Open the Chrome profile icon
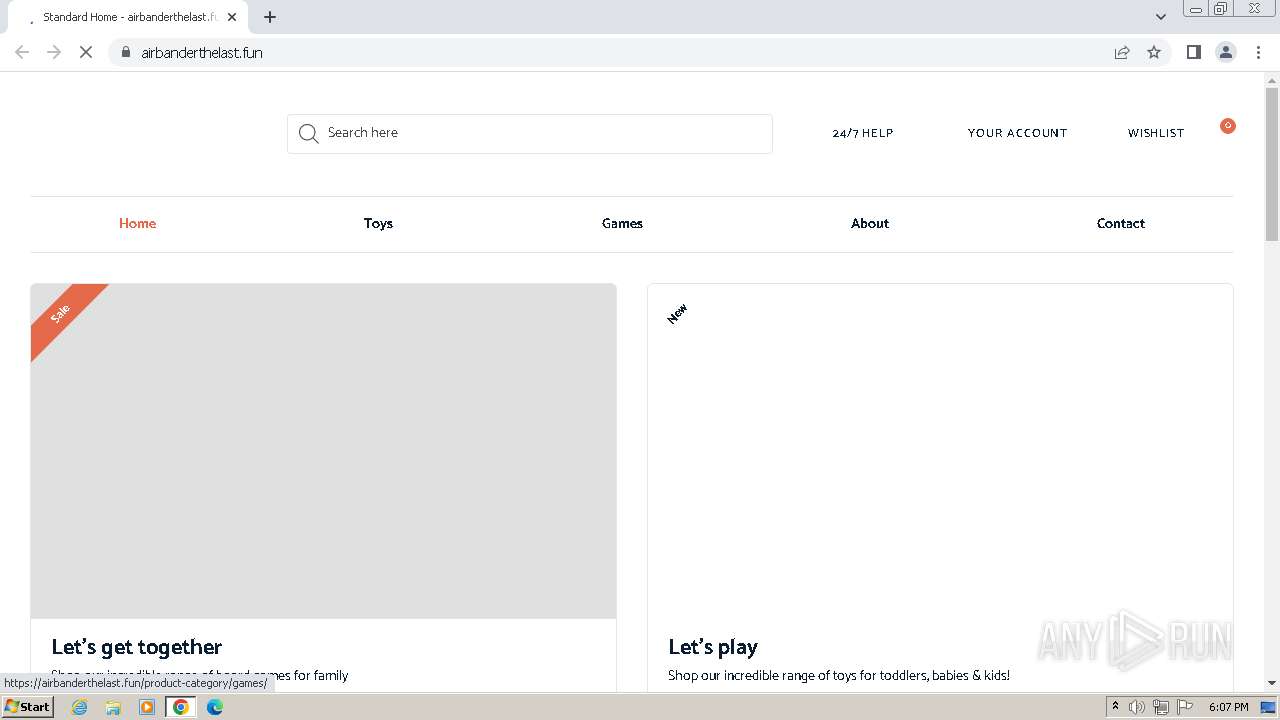This screenshot has width=1280, height=720. (x=1226, y=52)
